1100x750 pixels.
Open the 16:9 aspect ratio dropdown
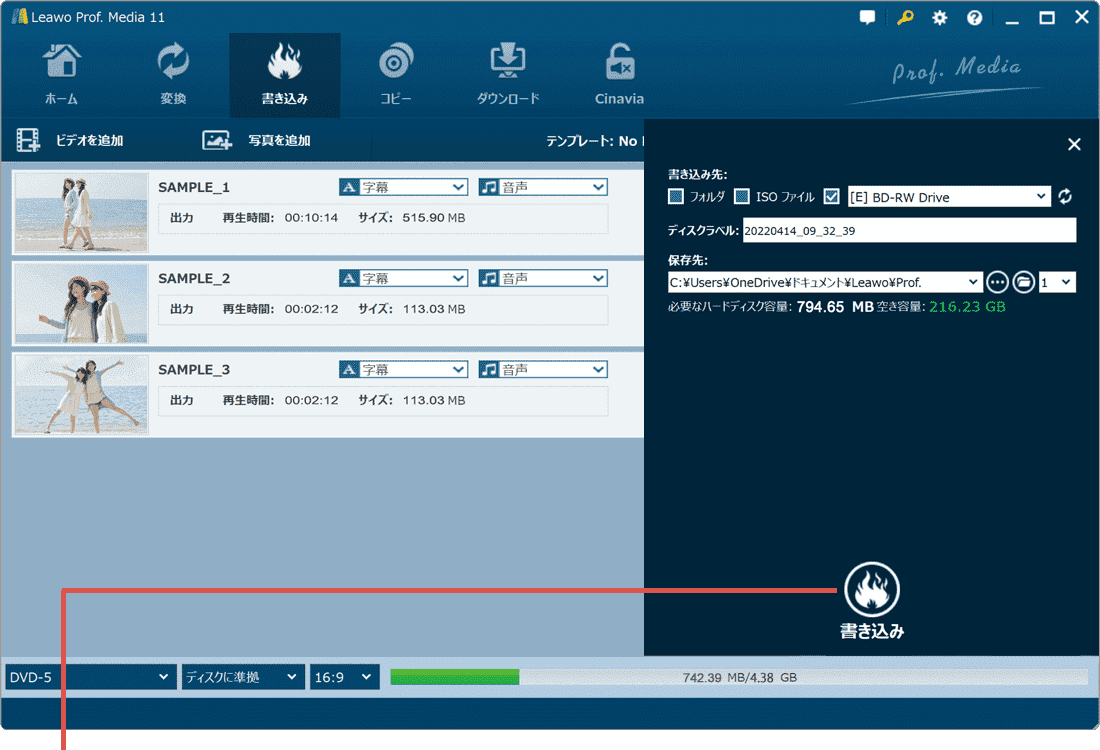[x=345, y=677]
